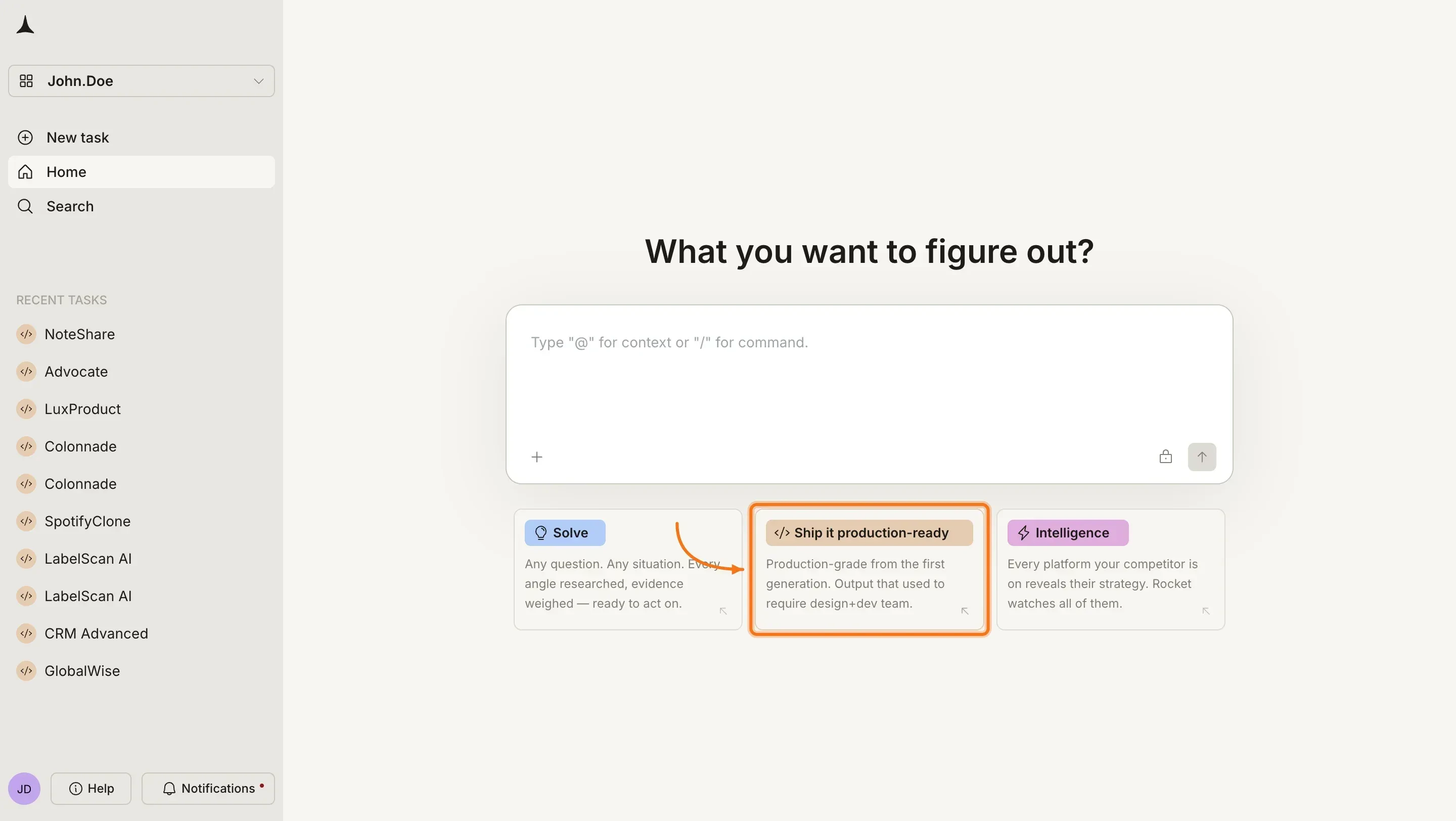Click the grid icon beside John.Doe

click(26, 80)
